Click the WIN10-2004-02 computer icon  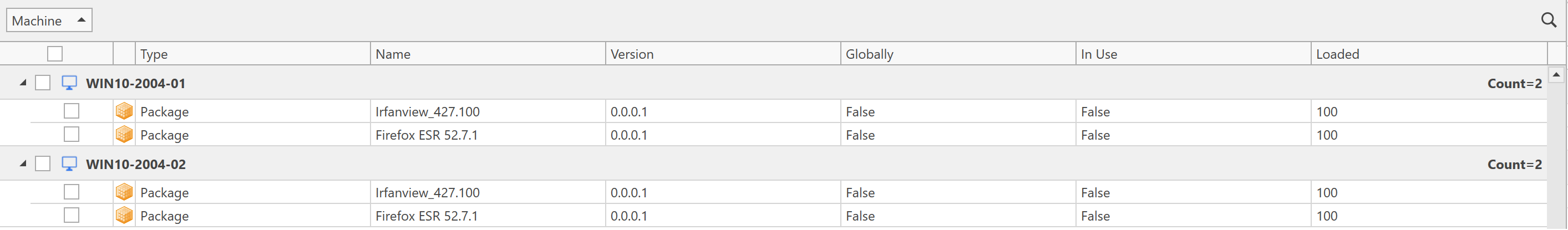pyautogui.click(x=69, y=163)
